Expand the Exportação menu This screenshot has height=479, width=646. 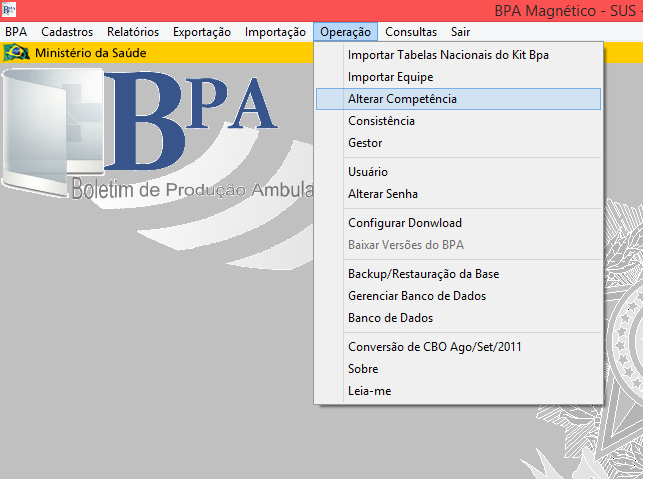[202, 32]
